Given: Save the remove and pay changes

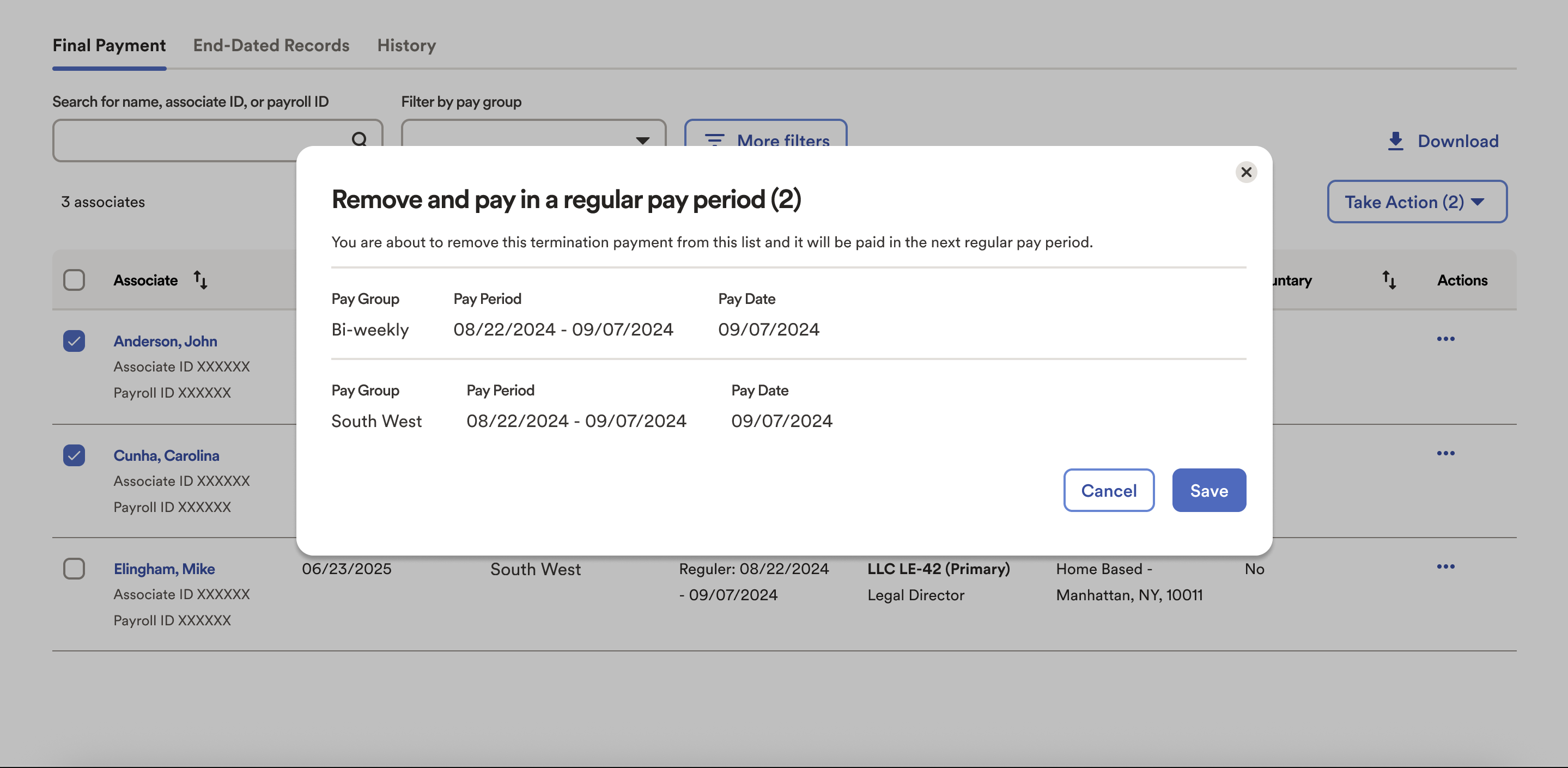Looking at the screenshot, I should click(1208, 490).
